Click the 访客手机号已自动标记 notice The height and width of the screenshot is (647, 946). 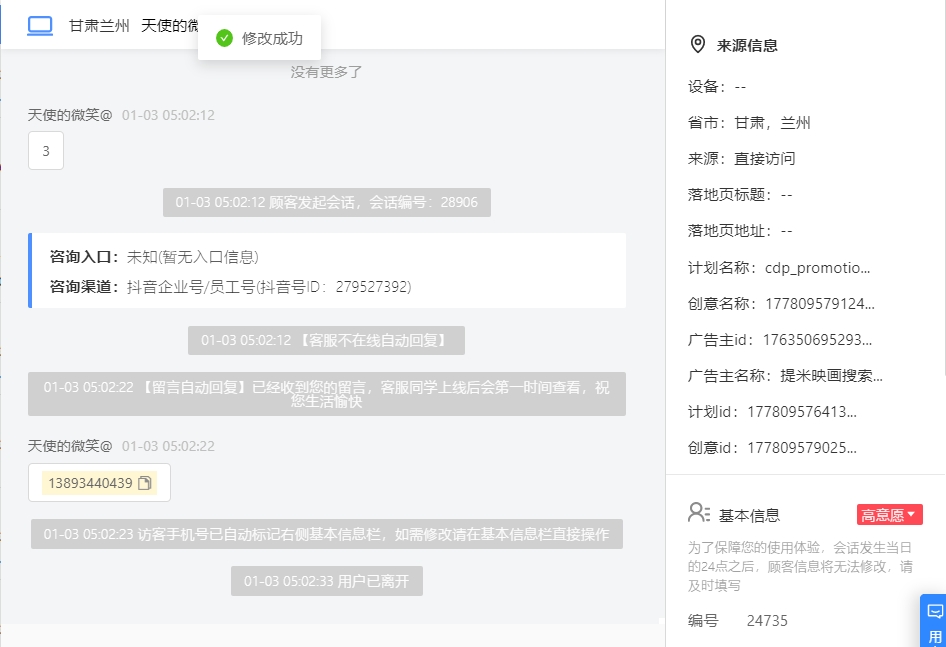[x=326, y=534]
